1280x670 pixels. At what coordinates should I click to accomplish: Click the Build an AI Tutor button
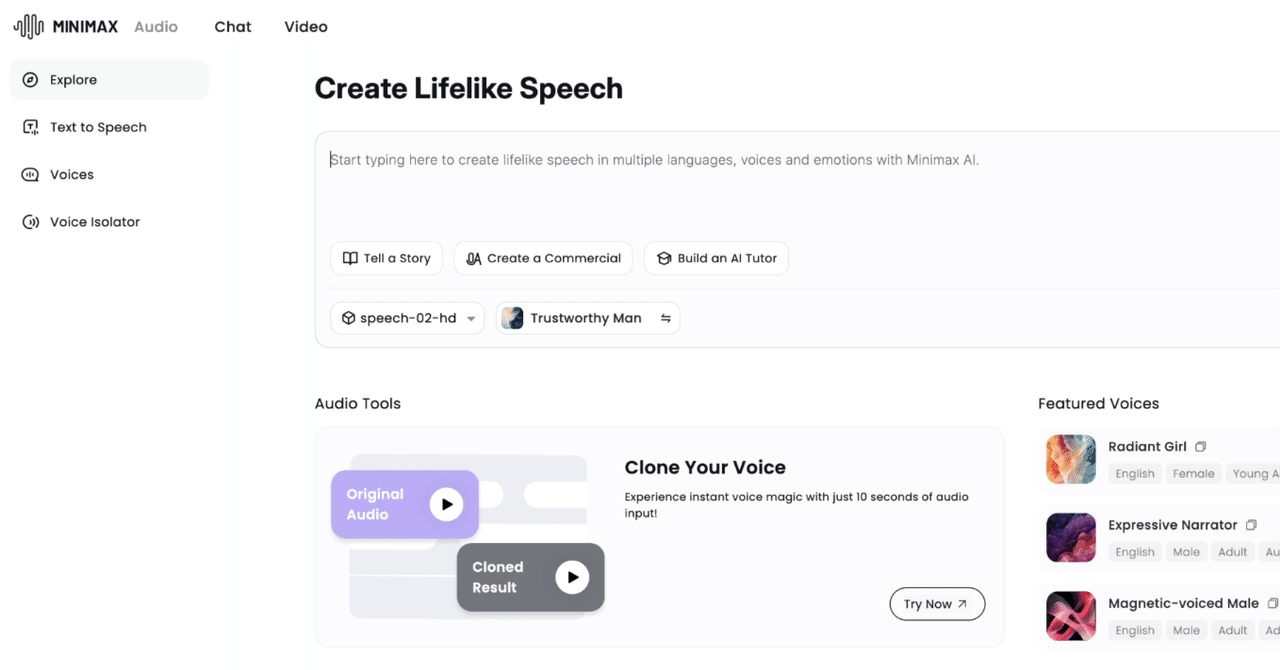[716, 258]
